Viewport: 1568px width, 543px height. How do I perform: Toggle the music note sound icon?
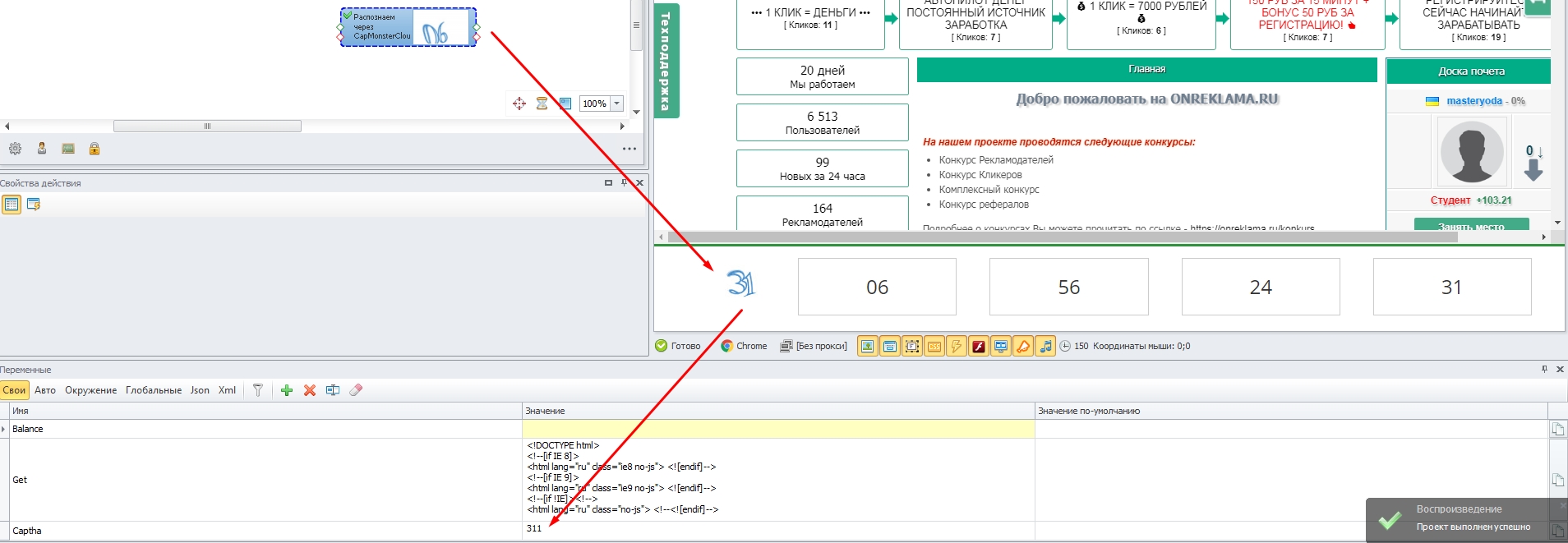[1045, 346]
